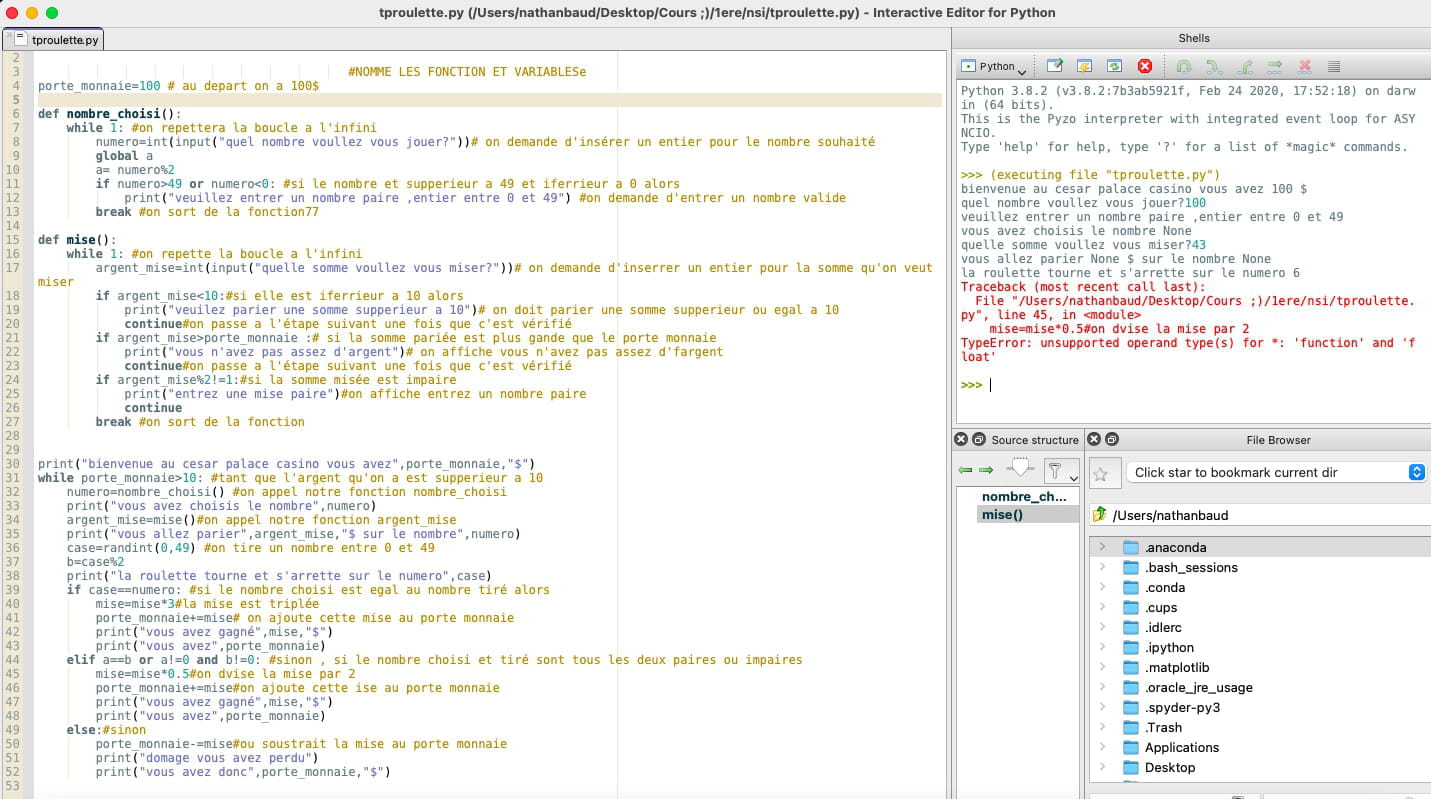
Task: Select nombre_ch... in Source structure
Action: coord(1024,496)
